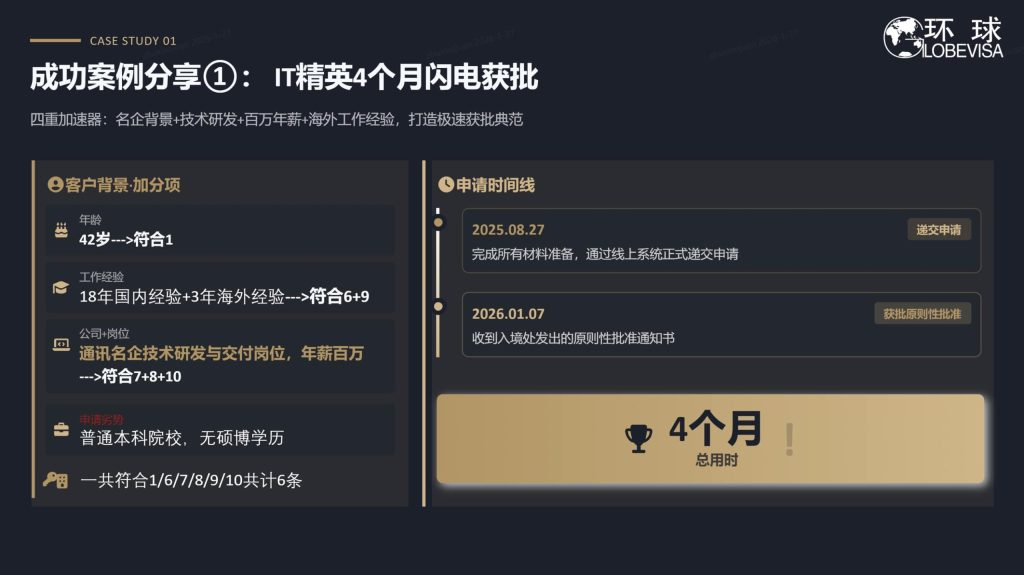Click the person icon beside 客户背景·加分项

point(55,185)
